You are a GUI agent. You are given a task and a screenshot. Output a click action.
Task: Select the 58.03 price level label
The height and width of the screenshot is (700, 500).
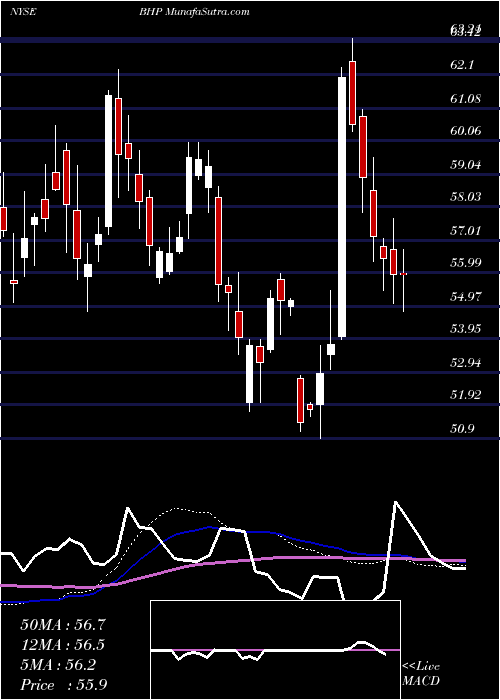466,197
